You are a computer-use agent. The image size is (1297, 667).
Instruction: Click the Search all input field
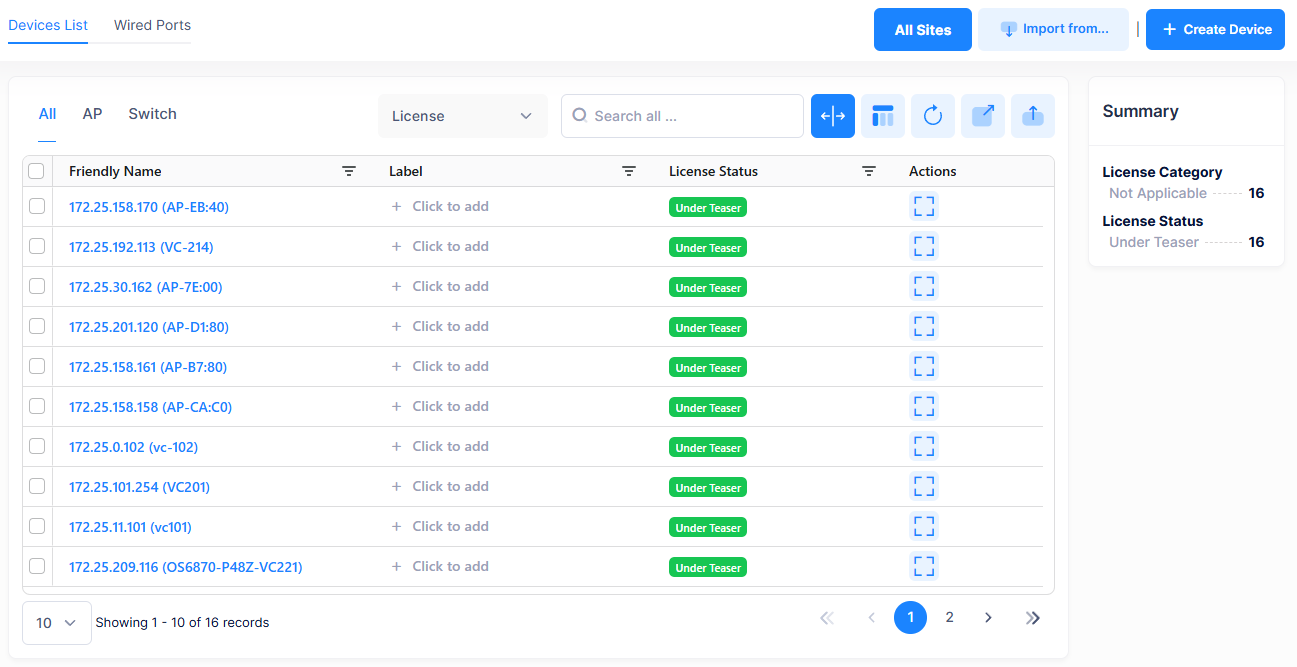690,116
